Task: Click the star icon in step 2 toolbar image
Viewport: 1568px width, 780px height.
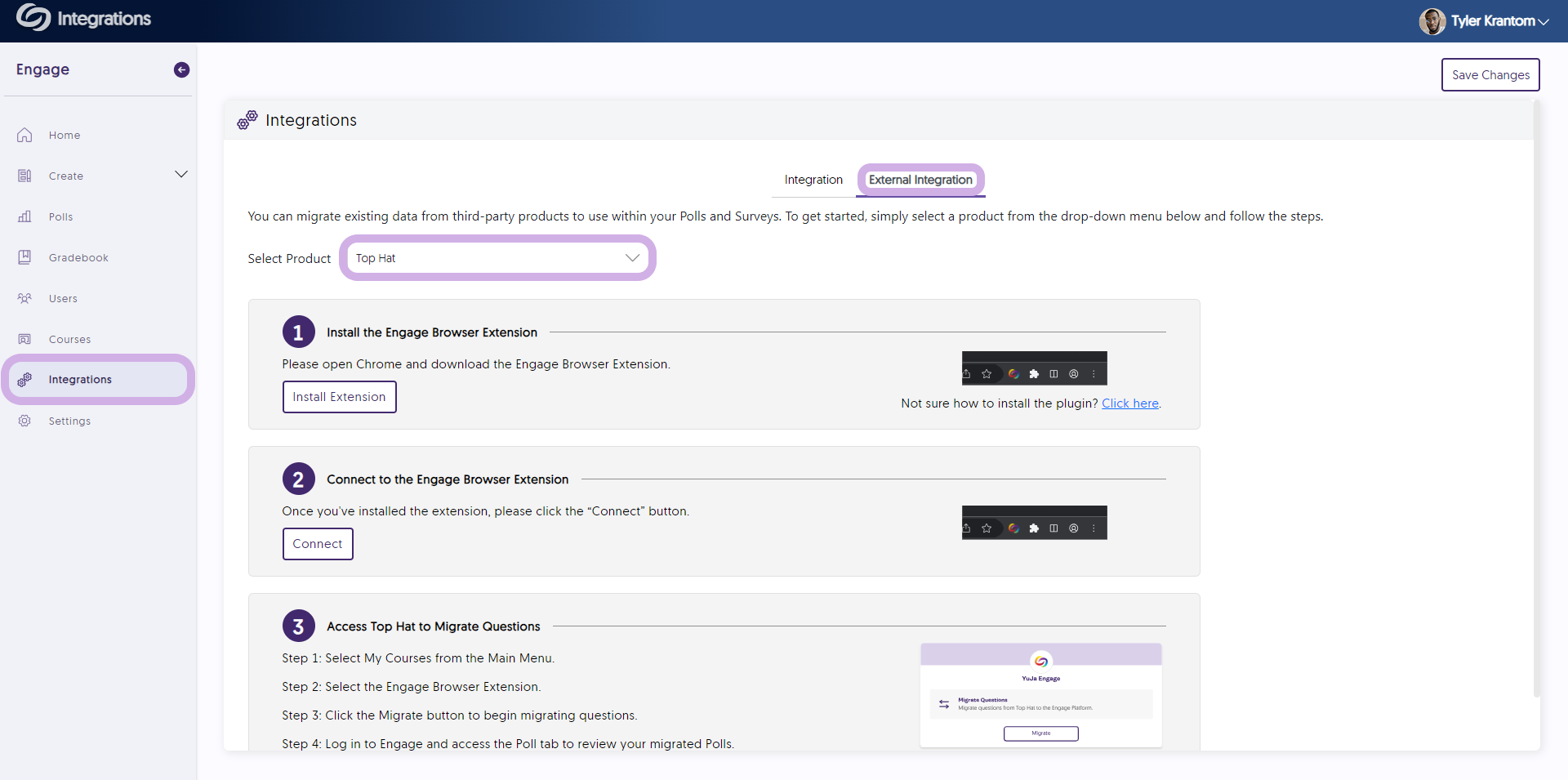Action: point(987,528)
